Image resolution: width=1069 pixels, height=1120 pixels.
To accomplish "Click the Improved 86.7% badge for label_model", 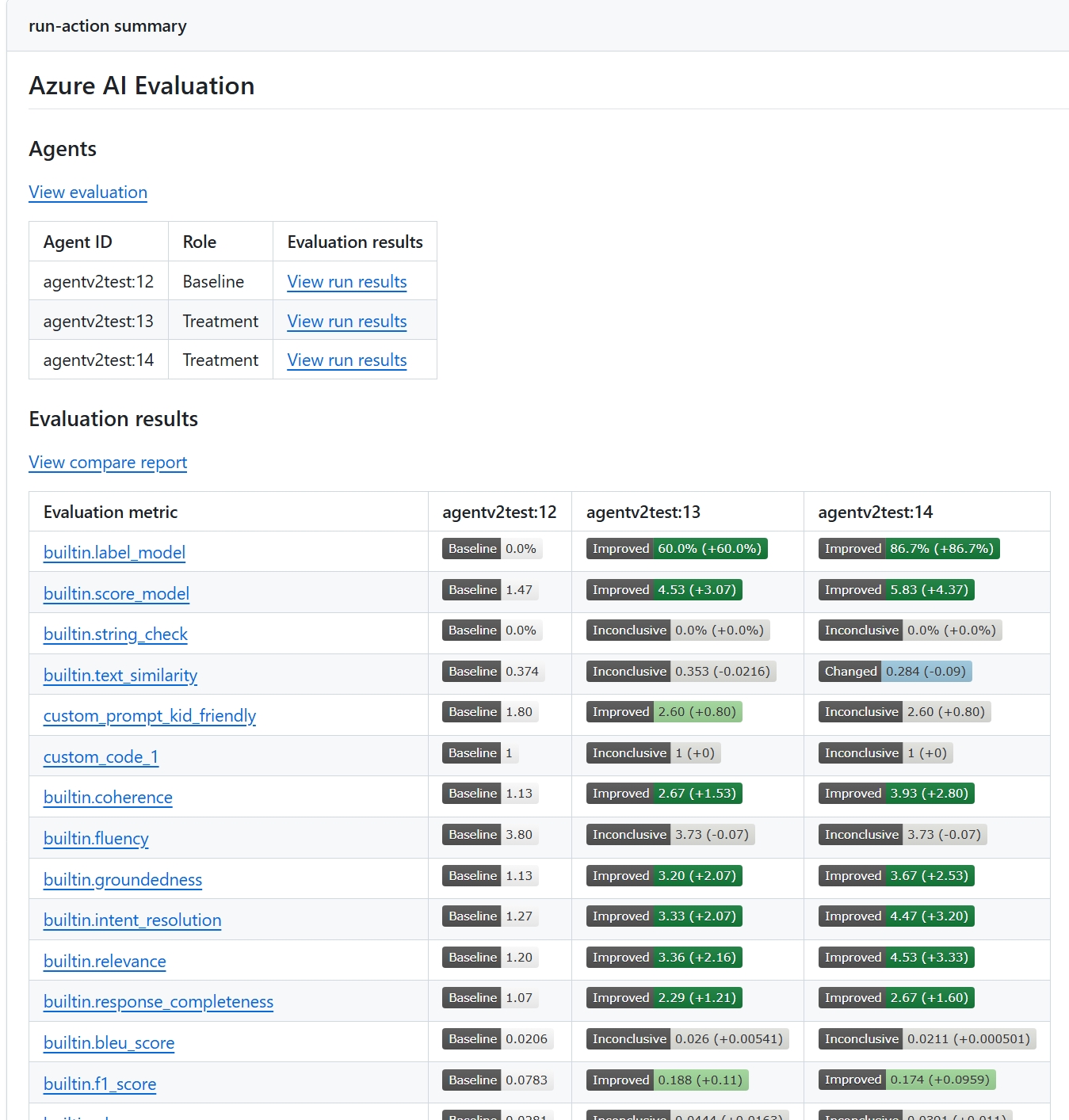I will tap(908, 548).
